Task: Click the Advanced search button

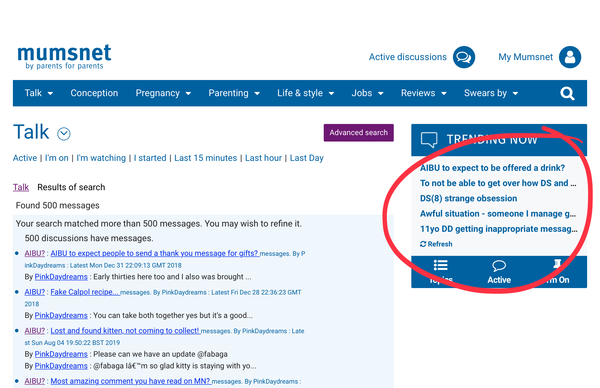Action: 359,132
